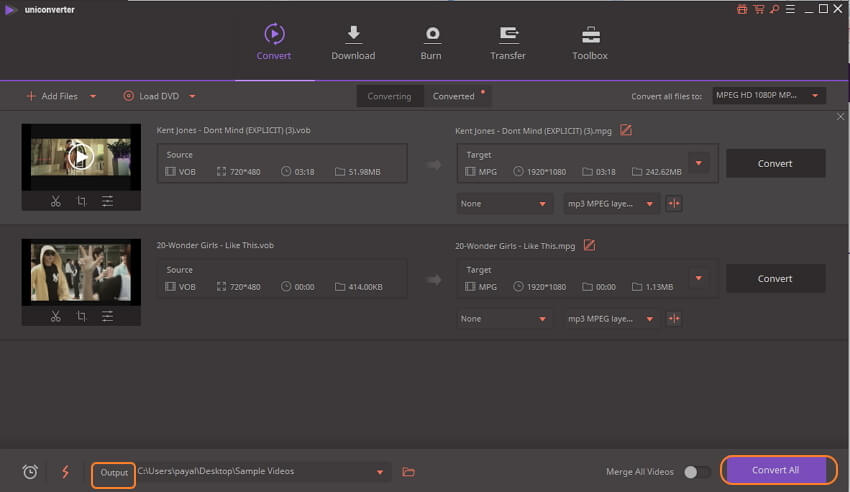This screenshot has height=492, width=850.
Task: Trim the Kent Jones video with scissors icon
Action: [55, 202]
